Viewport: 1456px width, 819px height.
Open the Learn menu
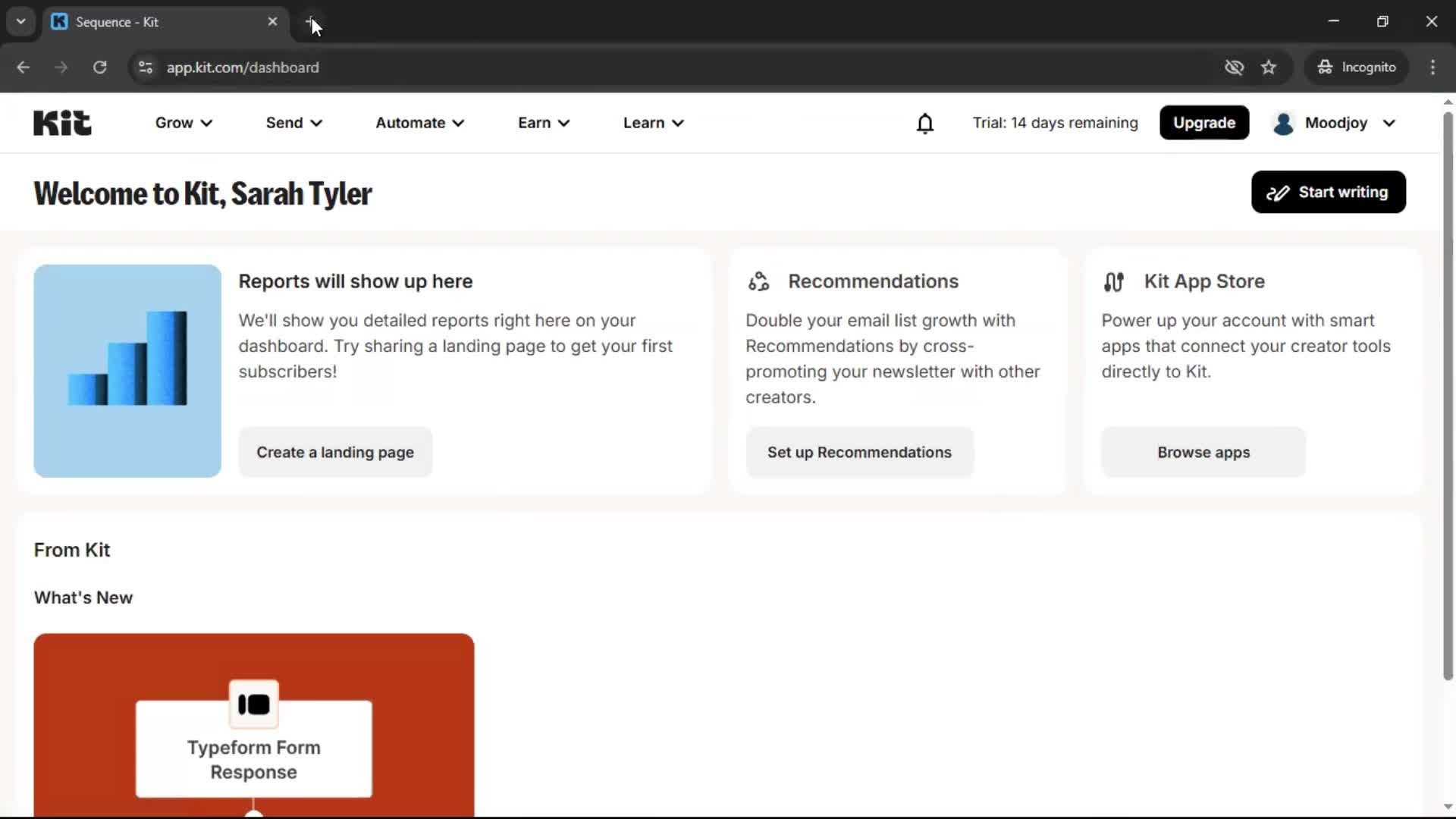coord(653,122)
